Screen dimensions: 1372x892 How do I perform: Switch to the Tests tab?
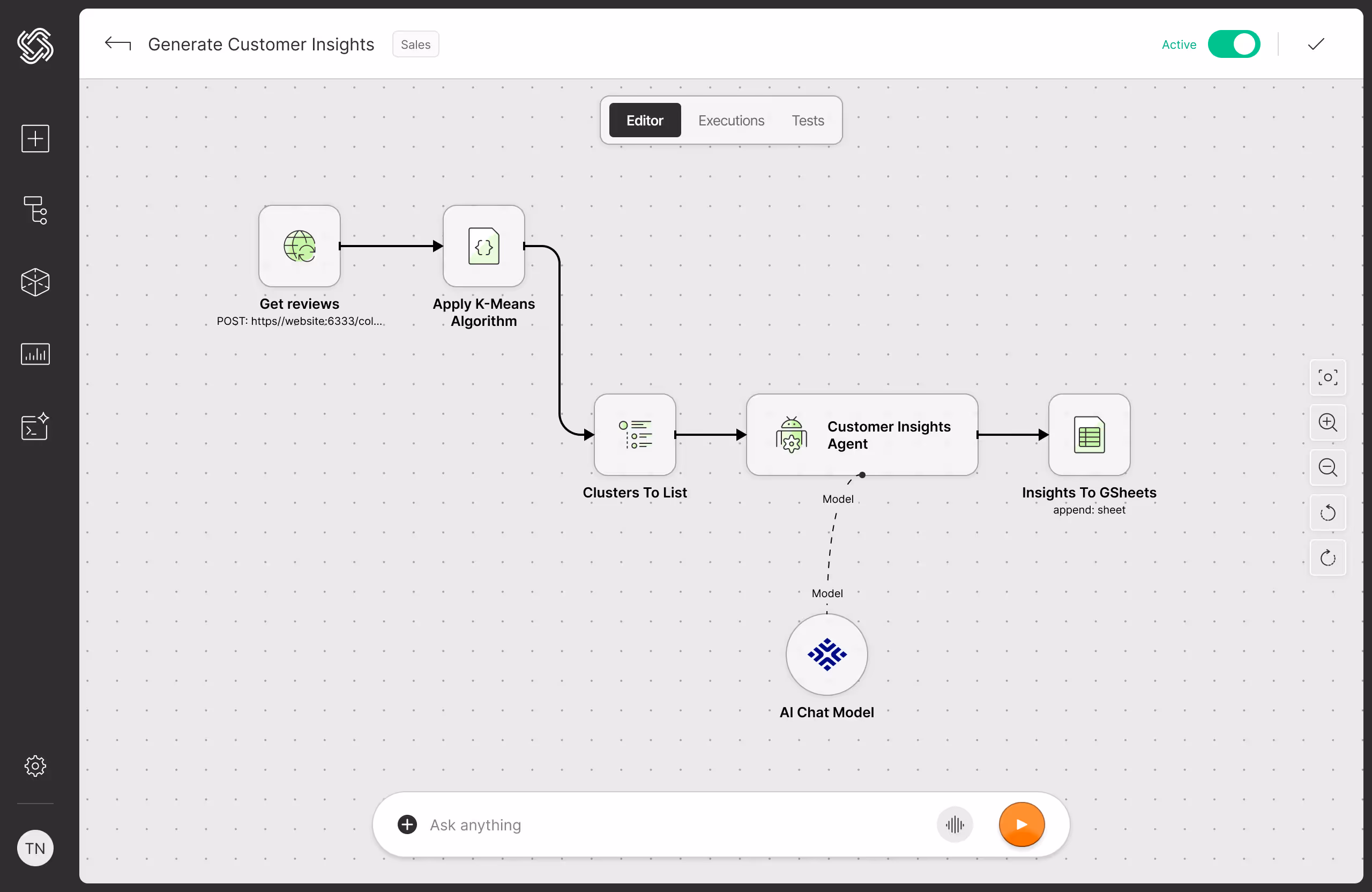coord(807,121)
